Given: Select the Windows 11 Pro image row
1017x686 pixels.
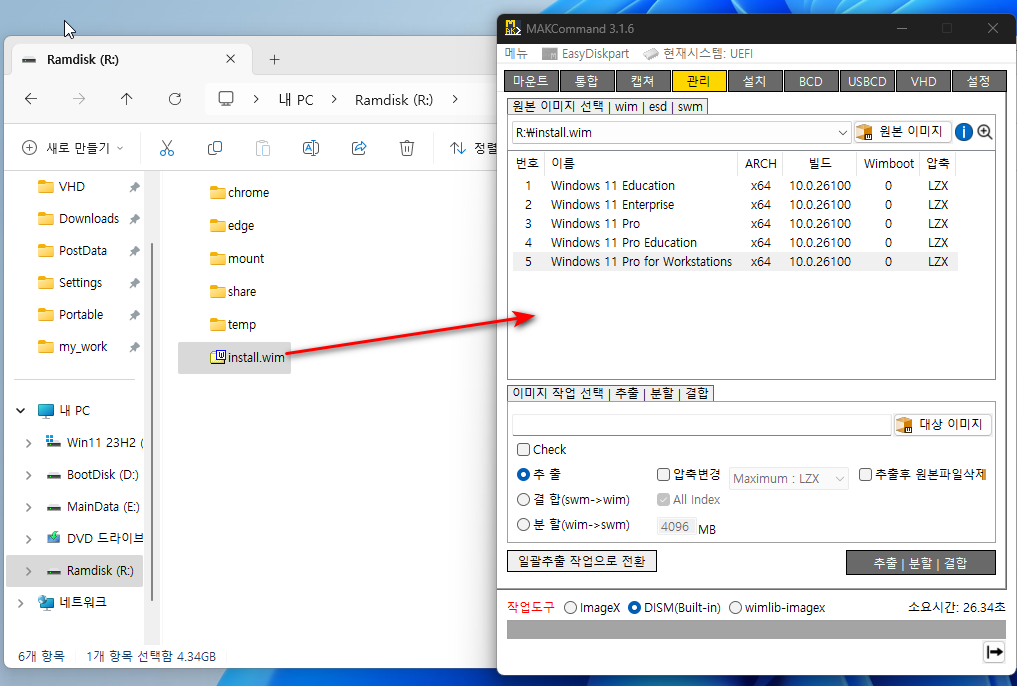Looking at the screenshot, I should pyautogui.click(x=735, y=224).
